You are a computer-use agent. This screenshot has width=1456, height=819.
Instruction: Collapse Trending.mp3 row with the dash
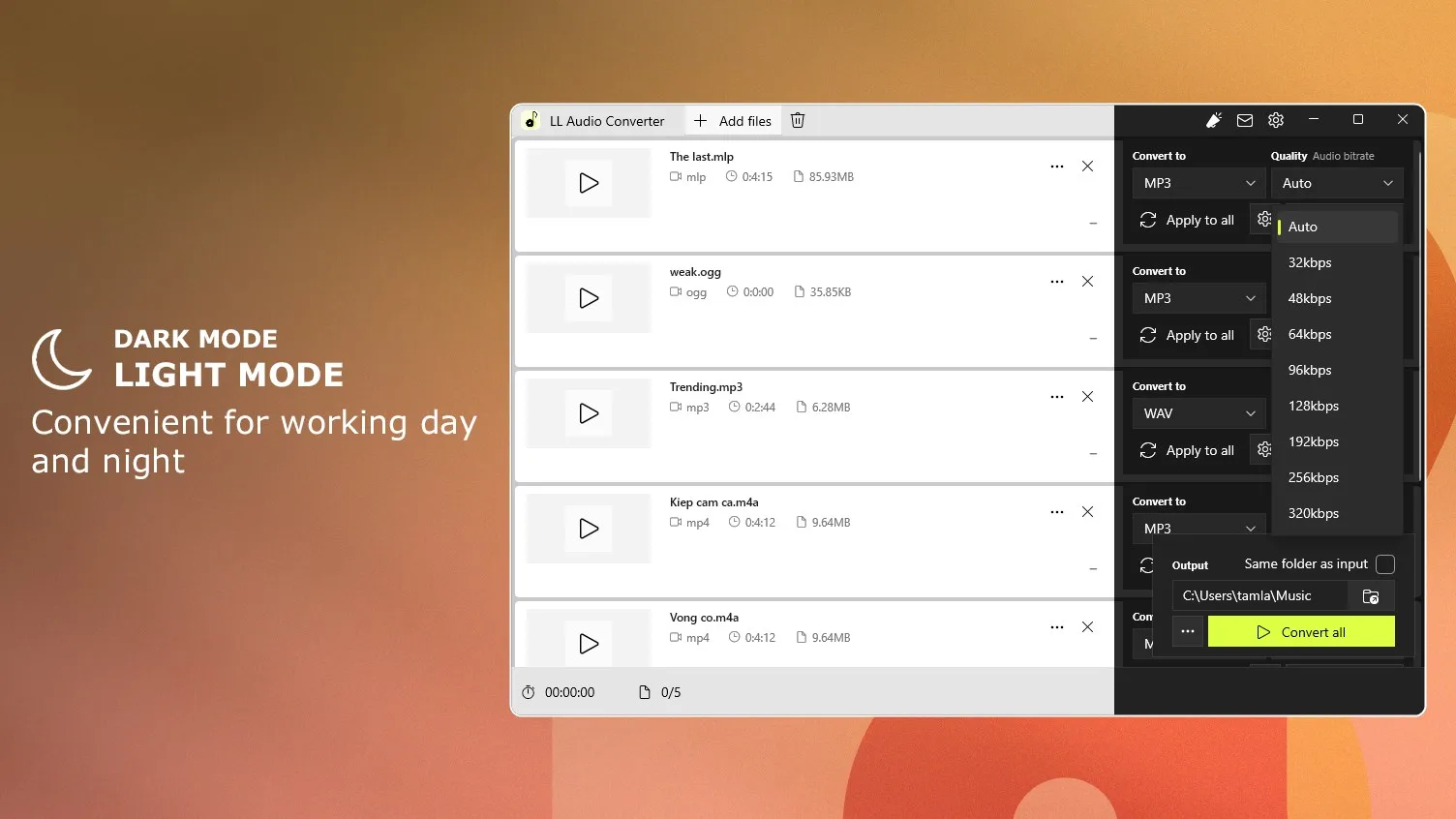tap(1093, 454)
